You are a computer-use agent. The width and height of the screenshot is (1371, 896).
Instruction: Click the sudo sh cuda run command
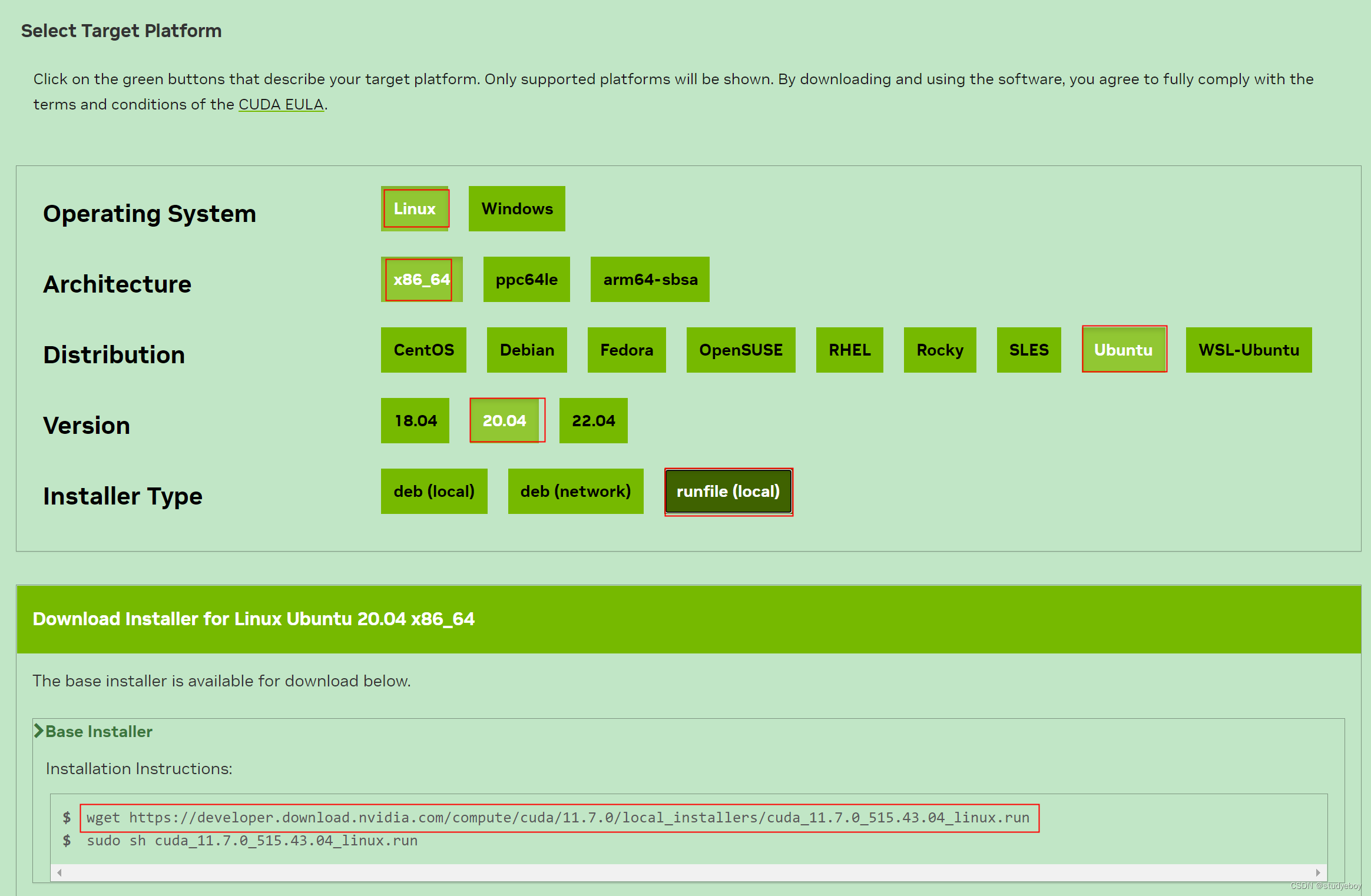tap(252, 841)
